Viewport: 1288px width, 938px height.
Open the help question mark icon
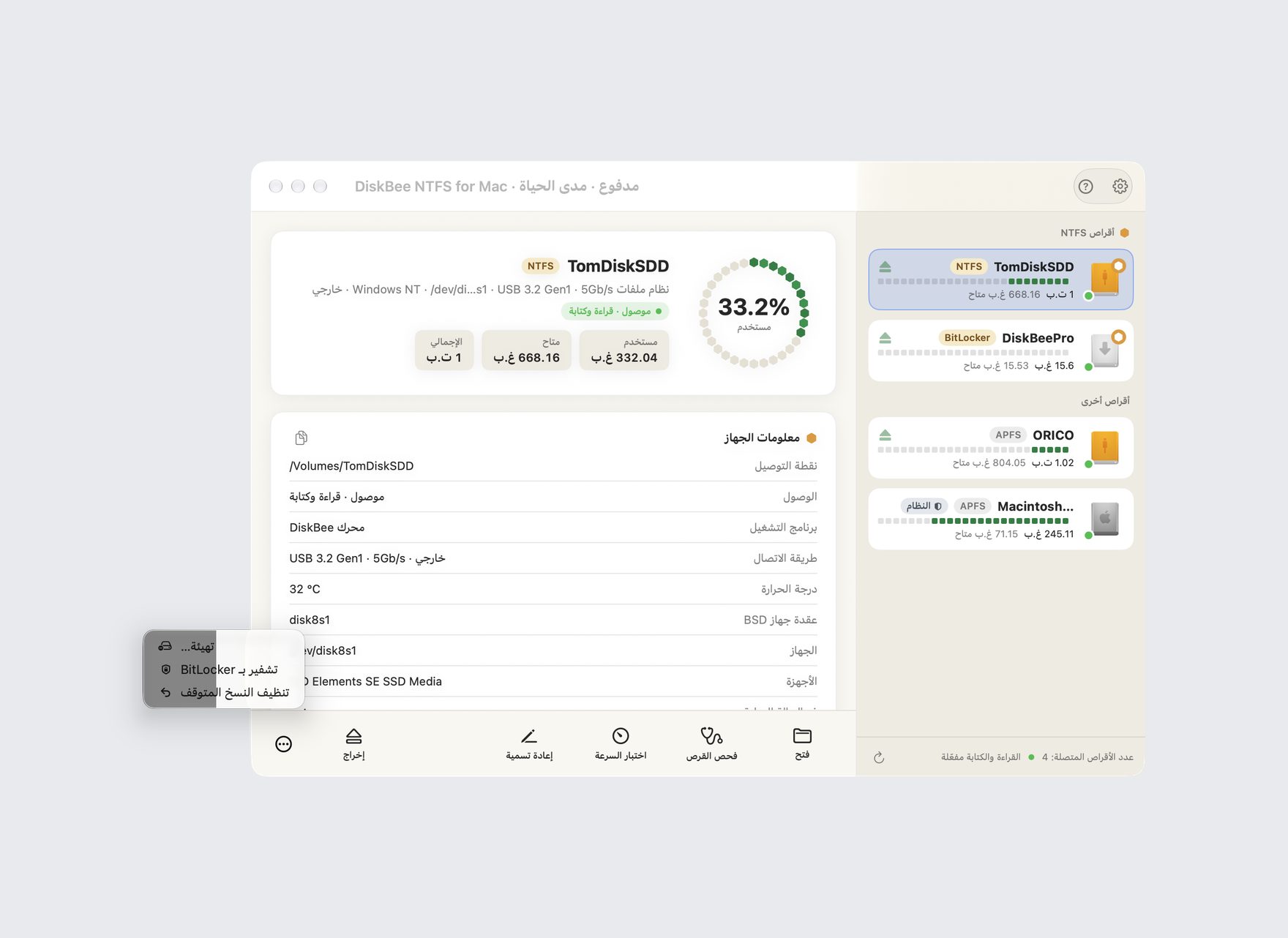tap(1086, 187)
